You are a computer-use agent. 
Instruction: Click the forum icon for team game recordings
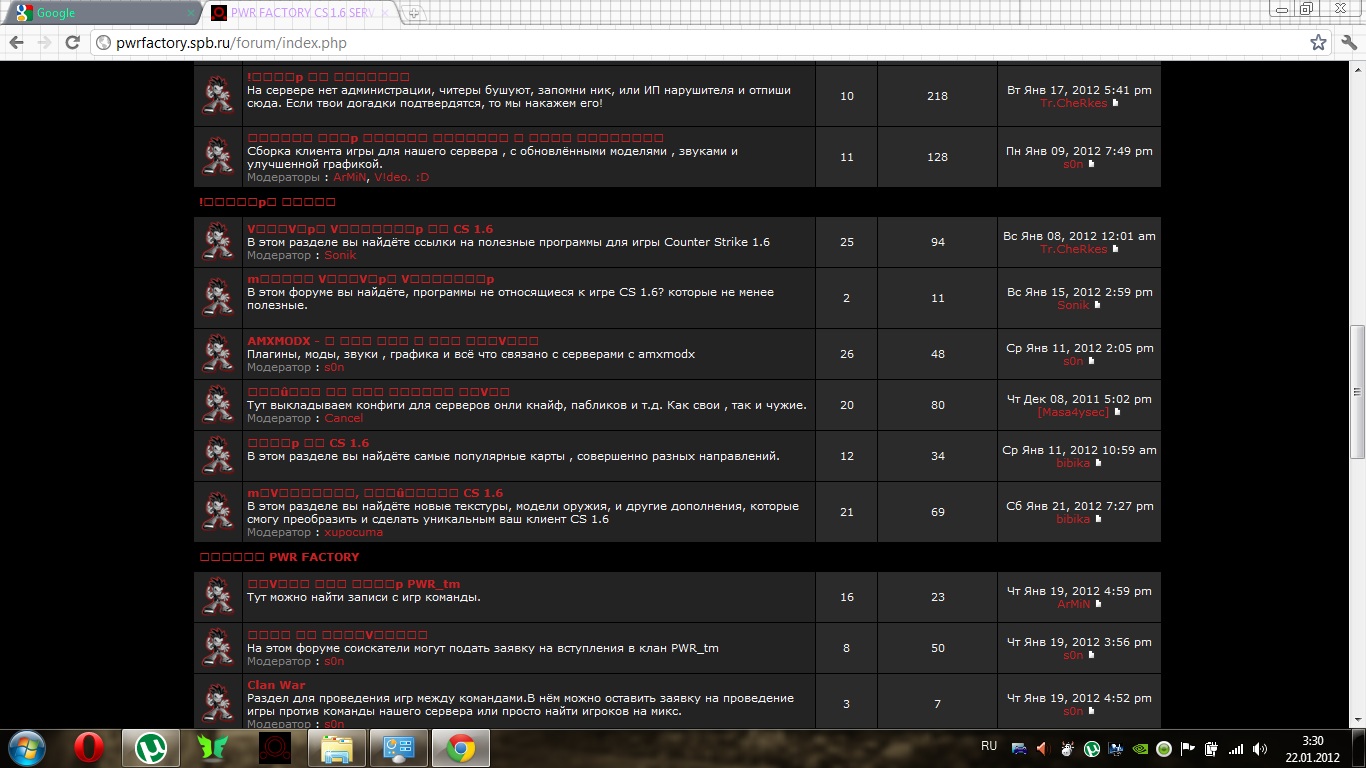(218, 597)
